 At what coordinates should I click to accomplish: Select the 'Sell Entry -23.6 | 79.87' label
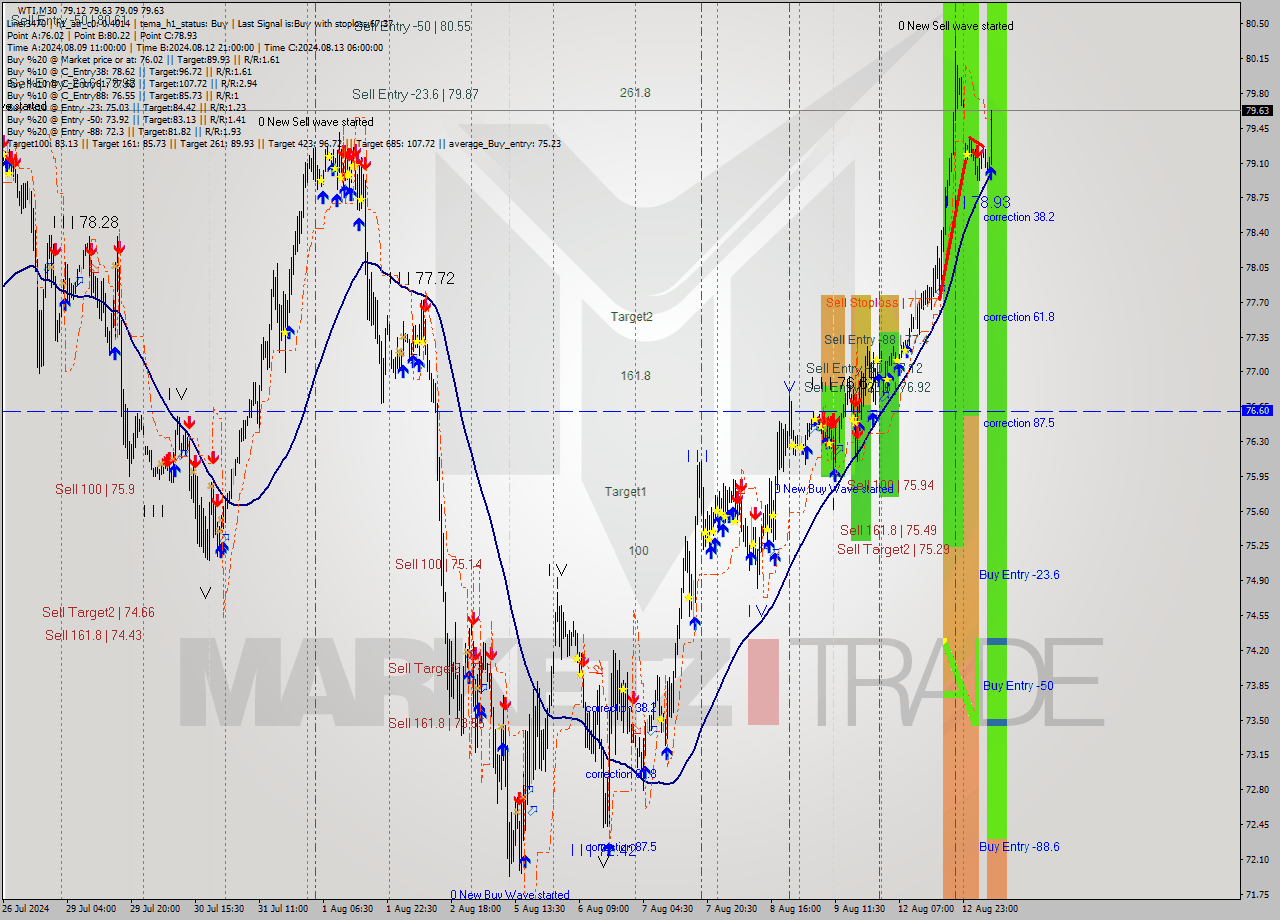coord(415,94)
